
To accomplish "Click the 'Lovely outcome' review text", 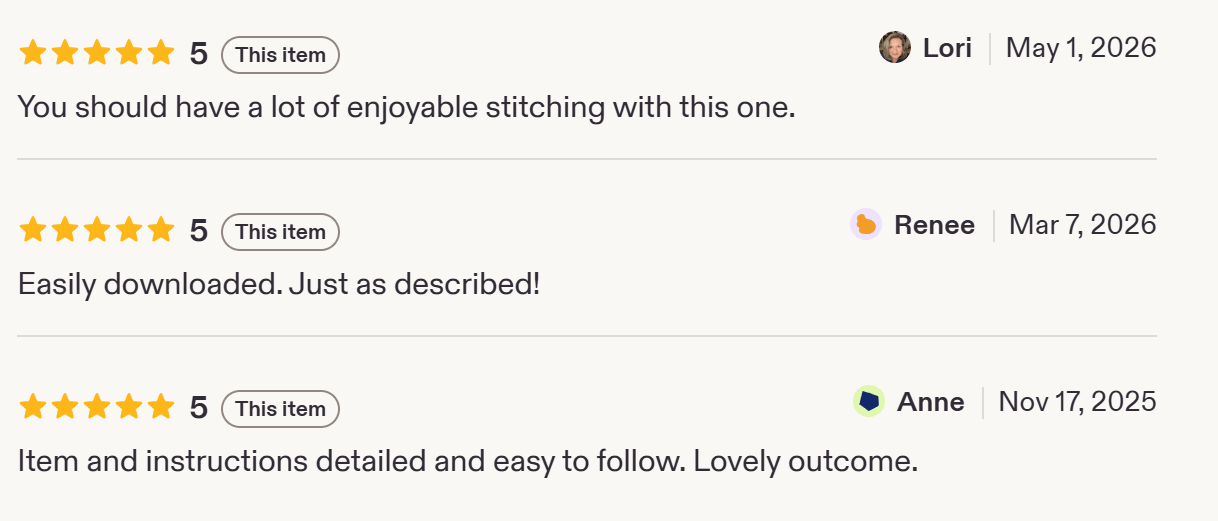I will click(805, 462).
